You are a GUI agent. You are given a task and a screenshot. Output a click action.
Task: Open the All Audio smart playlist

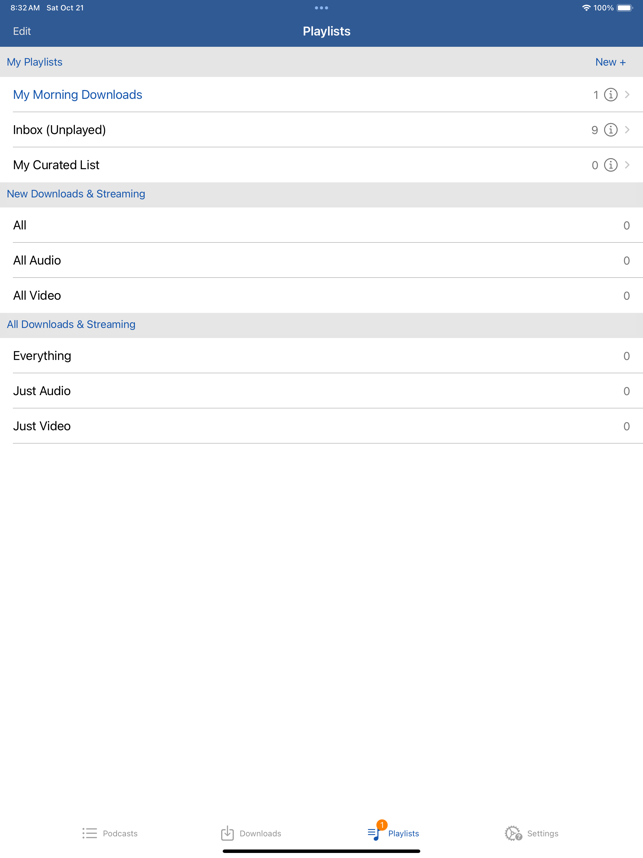pyautogui.click(x=321, y=260)
